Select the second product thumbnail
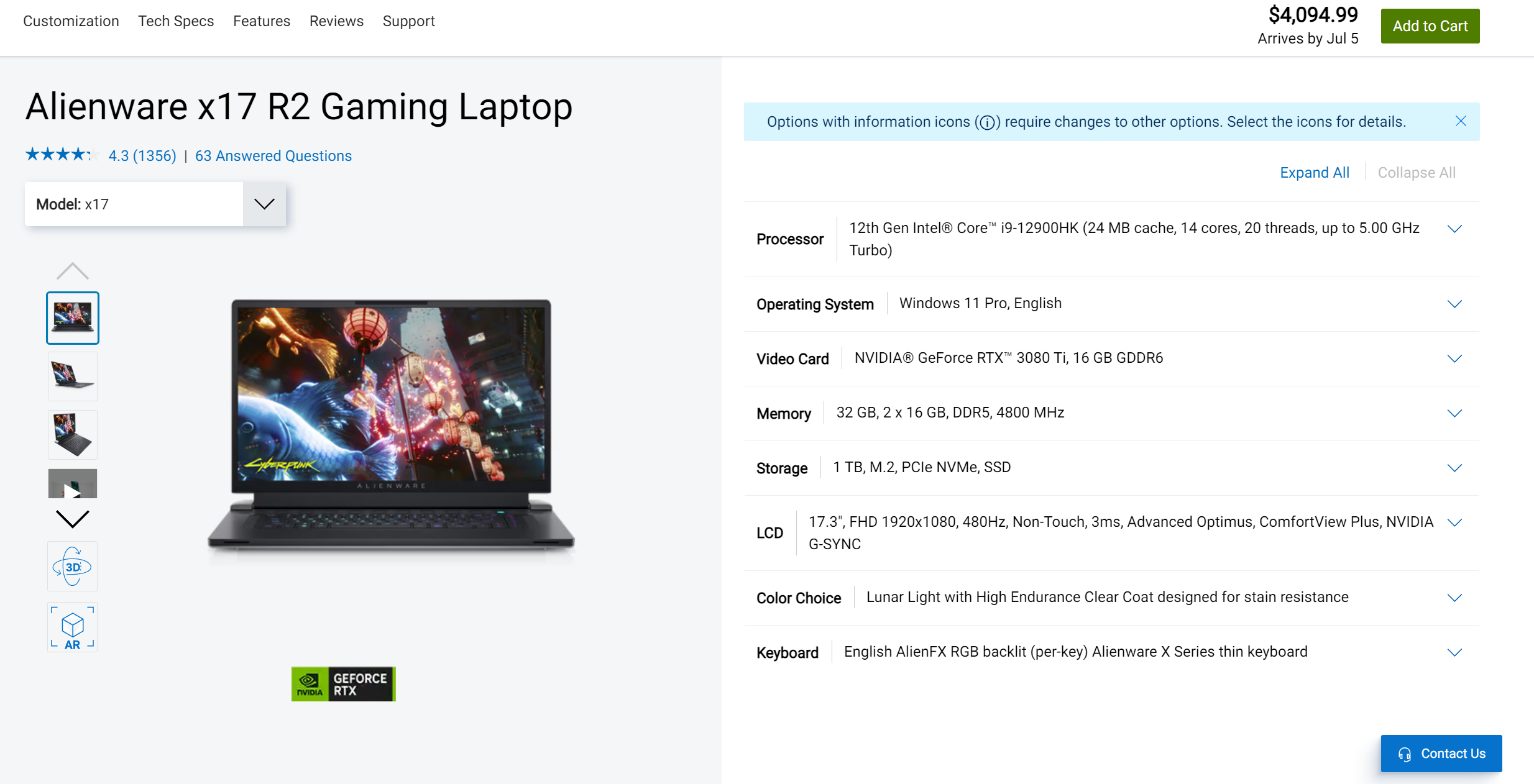The image size is (1534, 784). point(71,375)
